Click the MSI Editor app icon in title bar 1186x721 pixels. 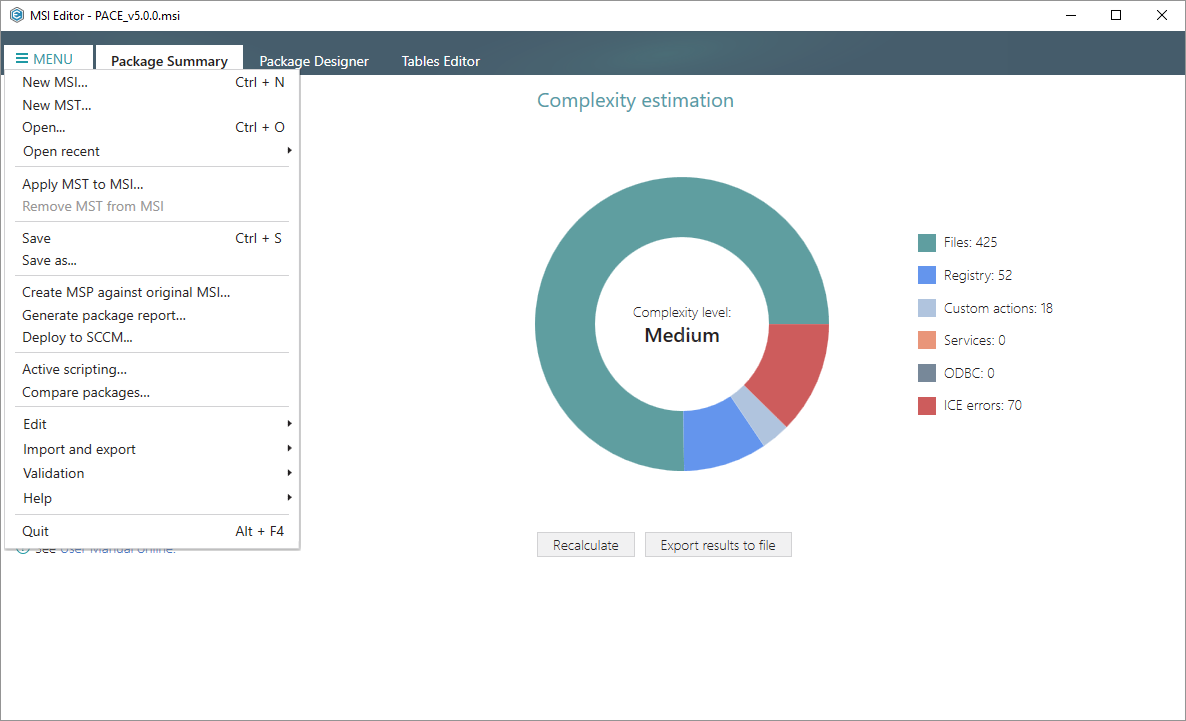tap(17, 15)
